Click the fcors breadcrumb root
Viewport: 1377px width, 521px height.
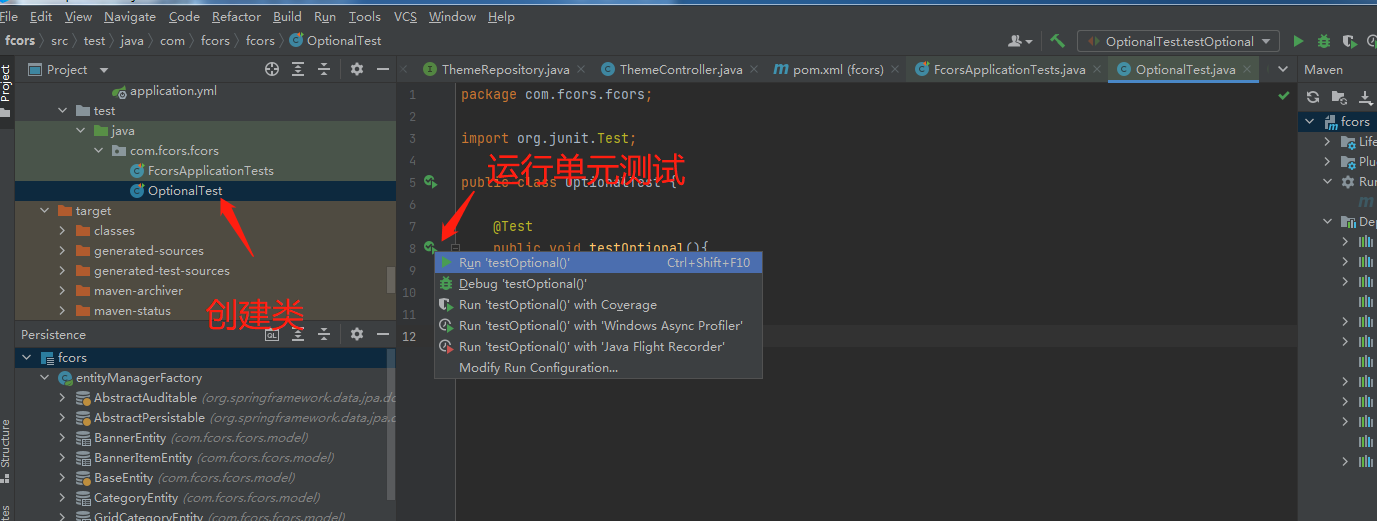[x=20, y=41]
